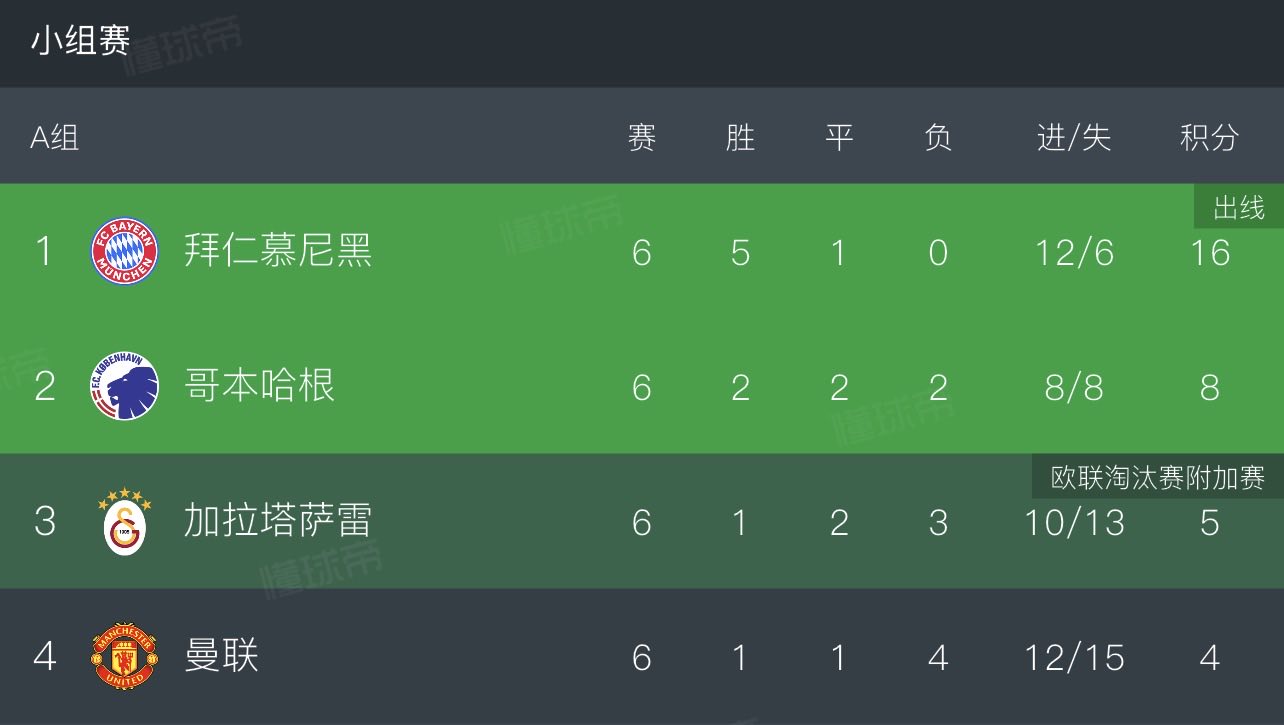Screen dimensions: 1284x725
Task: Click the Galatasaray club crest
Action: (x=125, y=521)
